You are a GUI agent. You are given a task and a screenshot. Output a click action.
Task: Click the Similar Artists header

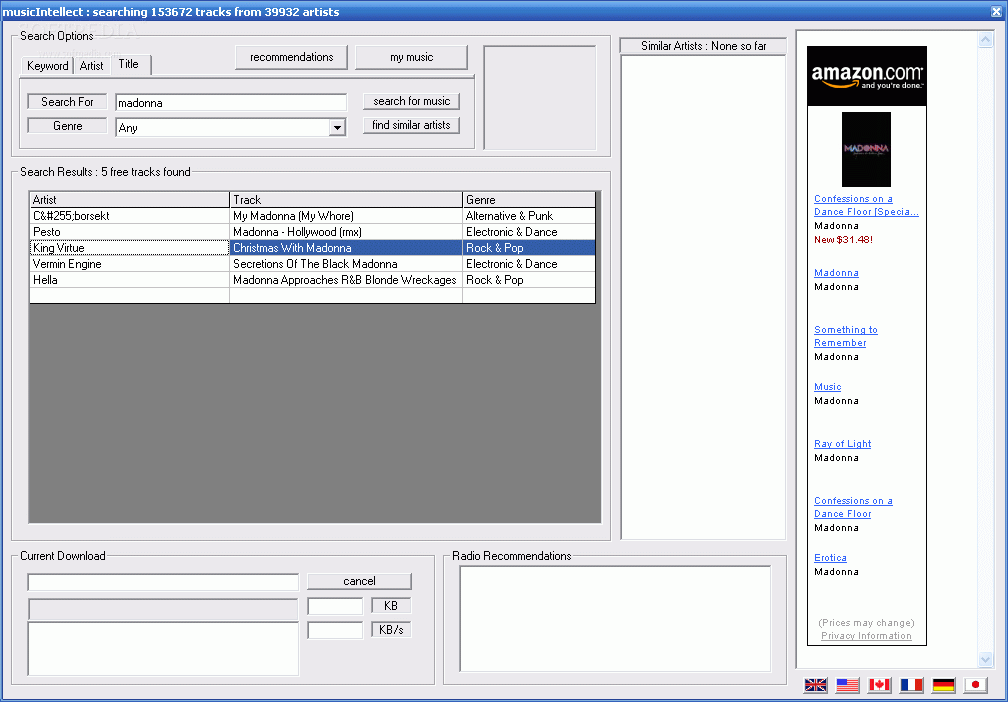(x=703, y=46)
